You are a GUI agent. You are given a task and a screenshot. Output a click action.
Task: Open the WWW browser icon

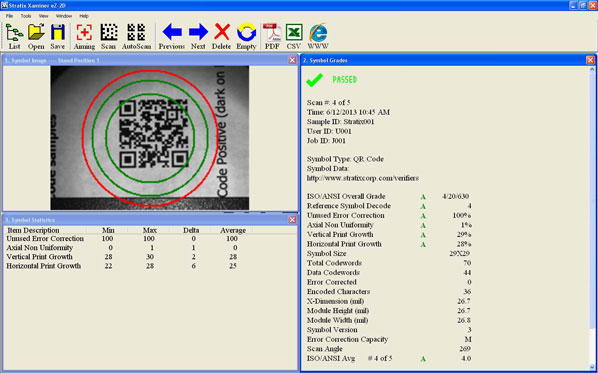click(318, 36)
